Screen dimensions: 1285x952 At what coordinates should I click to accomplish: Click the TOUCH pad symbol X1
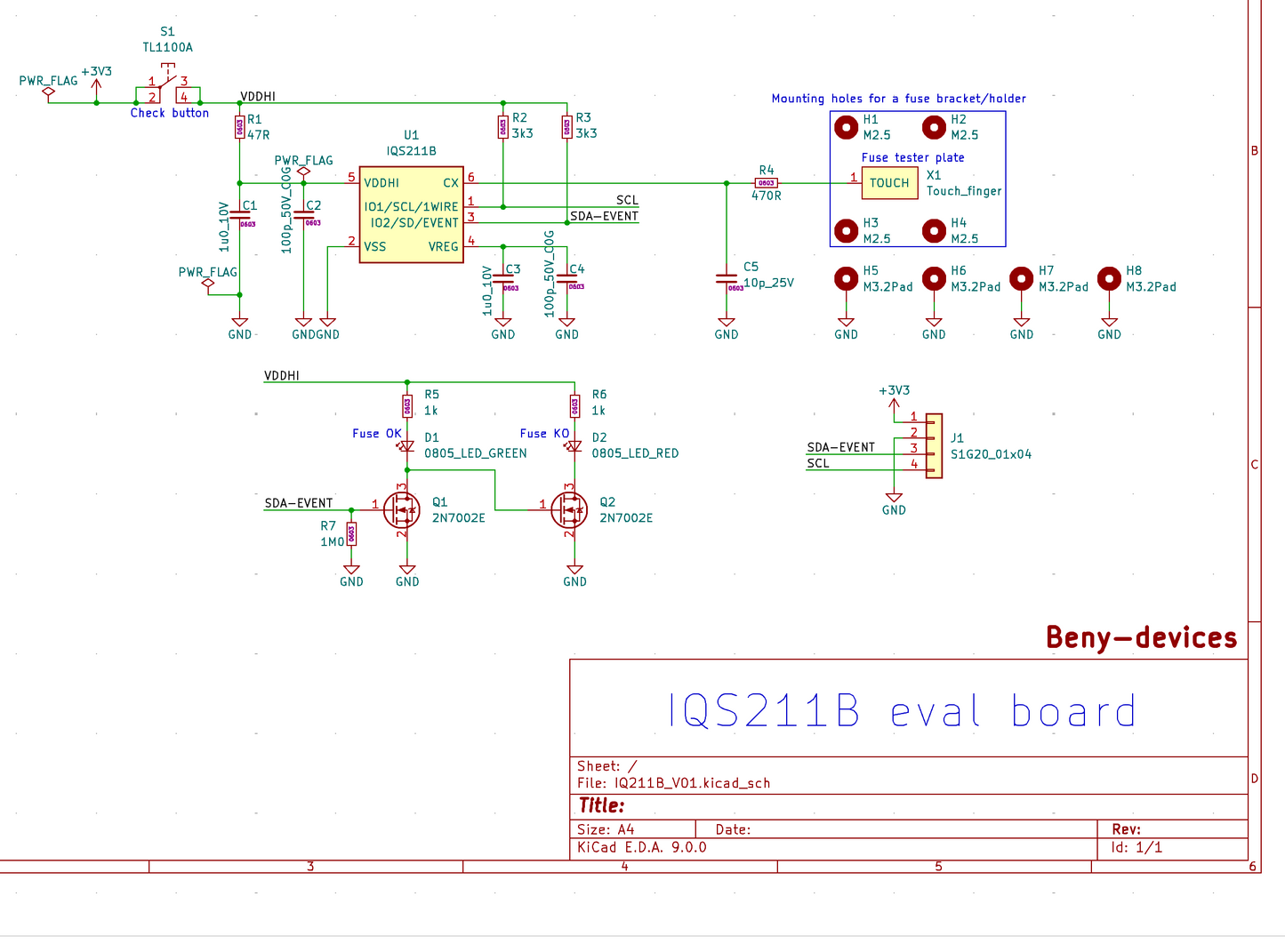(889, 182)
